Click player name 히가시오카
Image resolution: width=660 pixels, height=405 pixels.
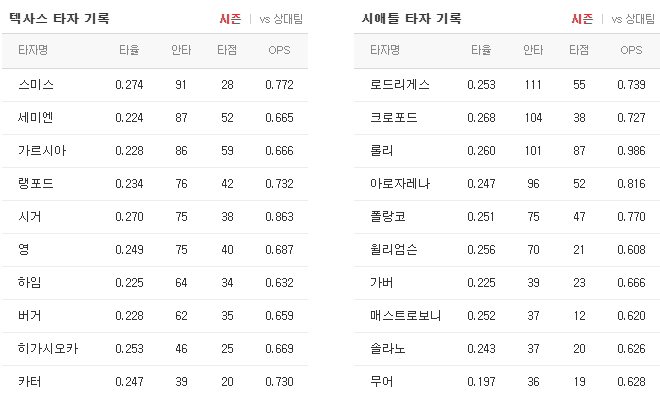[48, 348]
